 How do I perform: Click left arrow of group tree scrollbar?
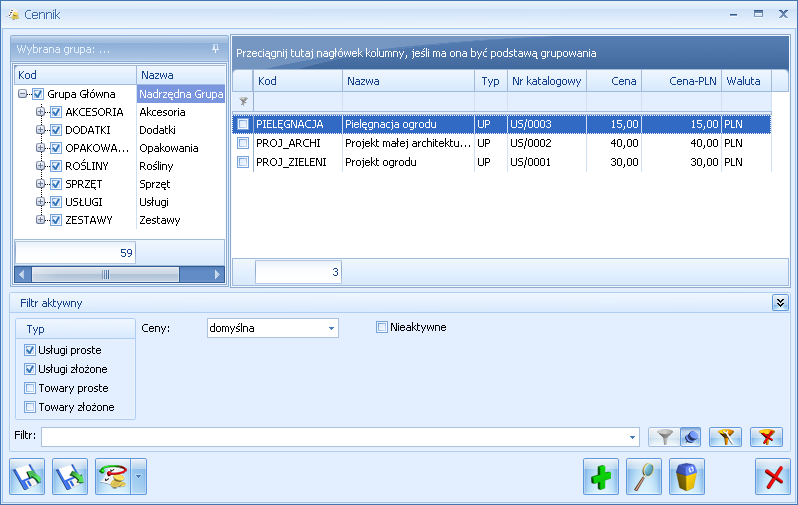click(21, 274)
